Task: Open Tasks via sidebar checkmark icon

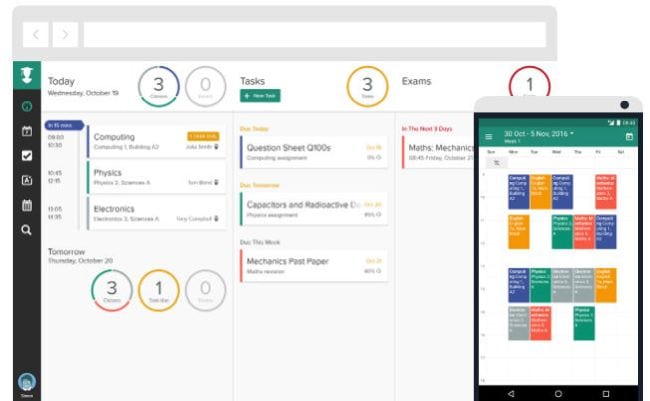Action: [x=26, y=155]
